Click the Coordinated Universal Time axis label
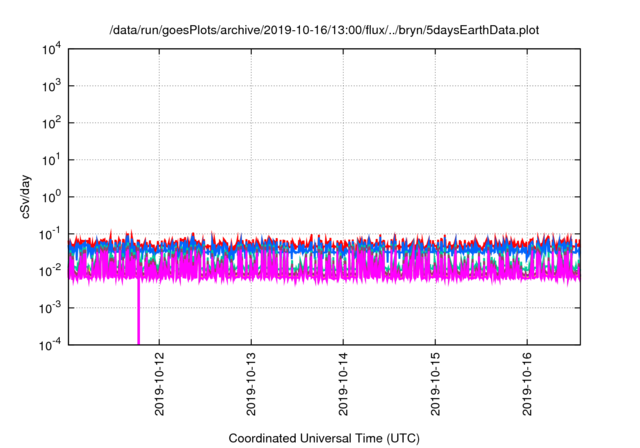The width and height of the screenshot is (640, 448). (323, 438)
